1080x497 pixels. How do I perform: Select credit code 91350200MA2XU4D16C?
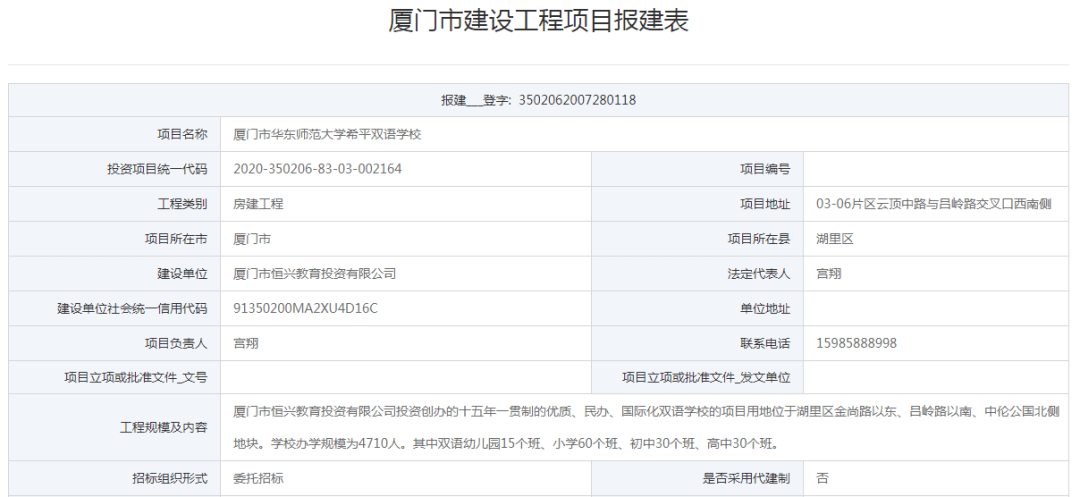point(305,308)
